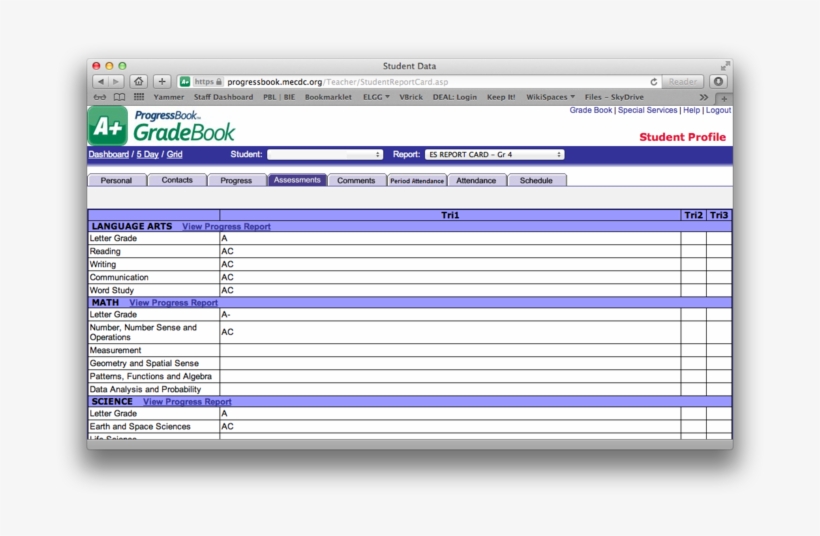Click the fullscreen arrows icon
820x536 pixels.
725,66
